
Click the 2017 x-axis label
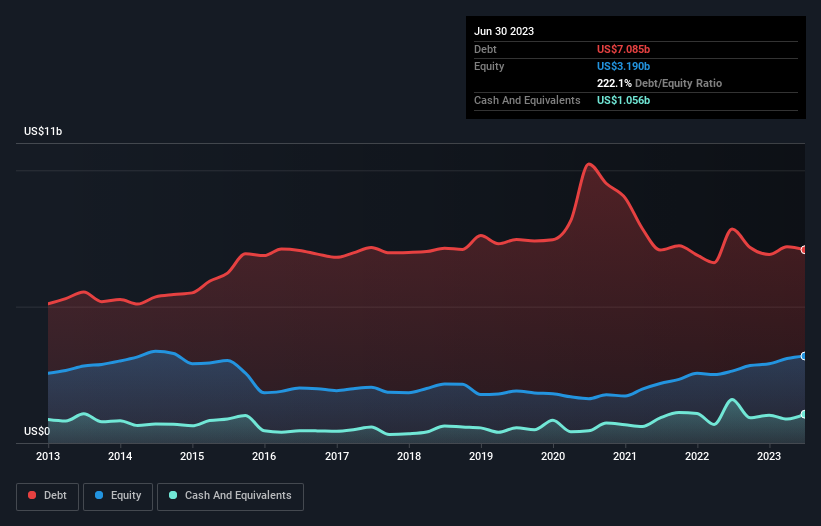click(x=337, y=456)
